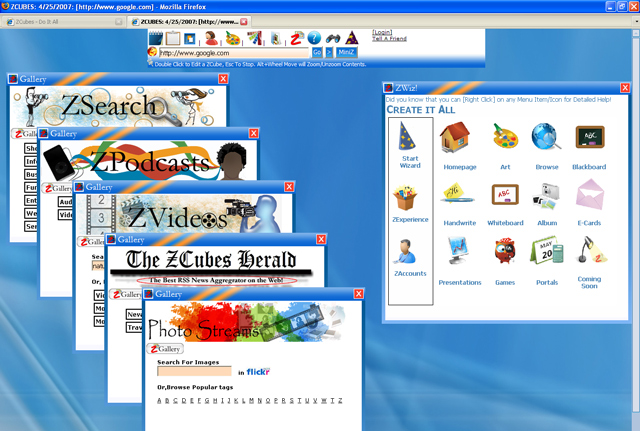
Task: Switch to the ZCubes - Do It All tab
Action: pos(63,22)
